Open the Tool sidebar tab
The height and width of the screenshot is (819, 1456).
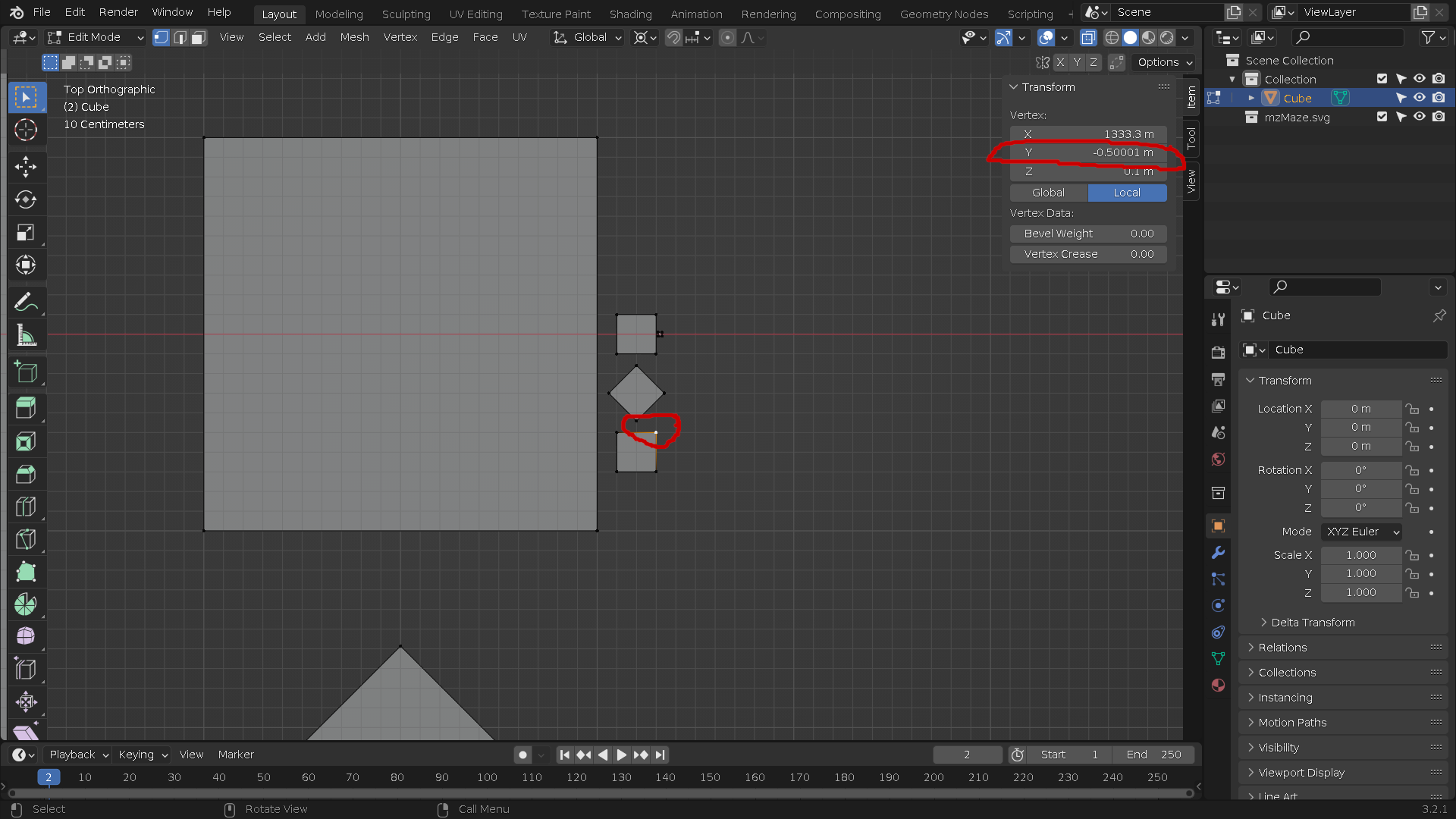[x=1191, y=138]
